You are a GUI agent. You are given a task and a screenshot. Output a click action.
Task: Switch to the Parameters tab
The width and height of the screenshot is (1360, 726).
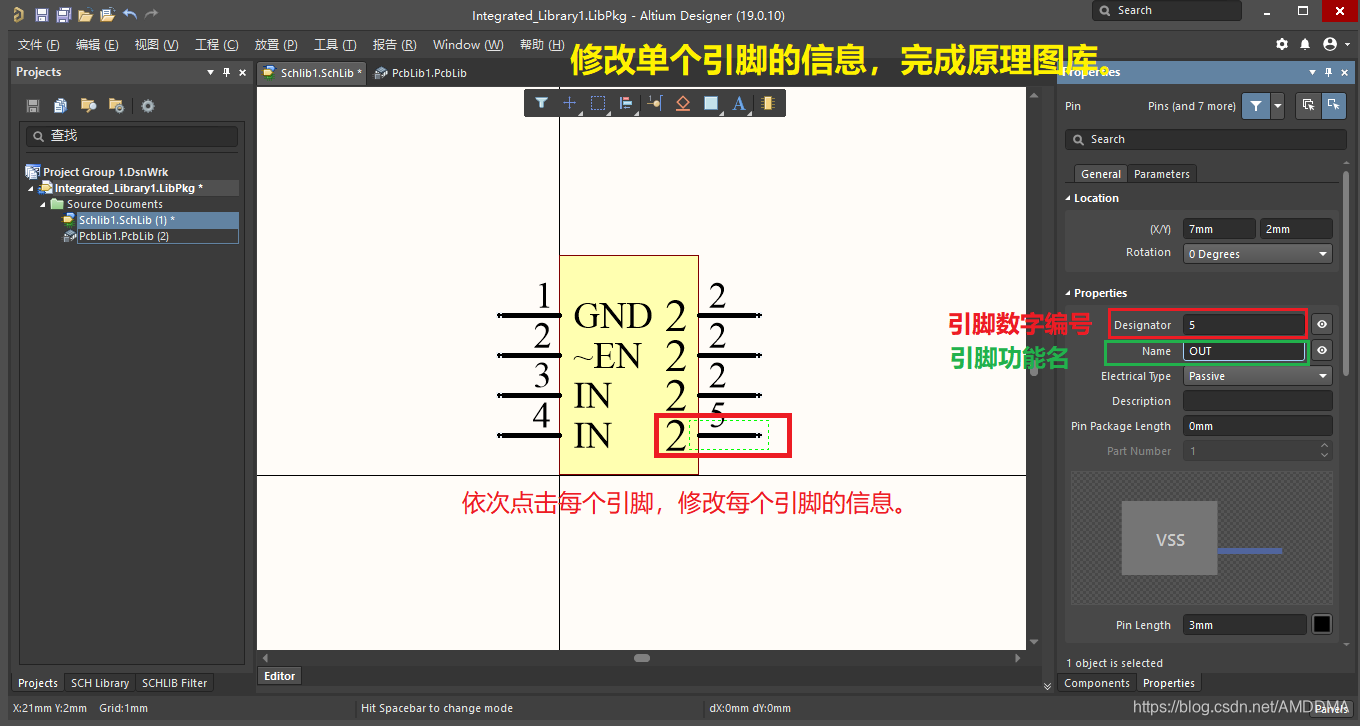pos(1161,174)
